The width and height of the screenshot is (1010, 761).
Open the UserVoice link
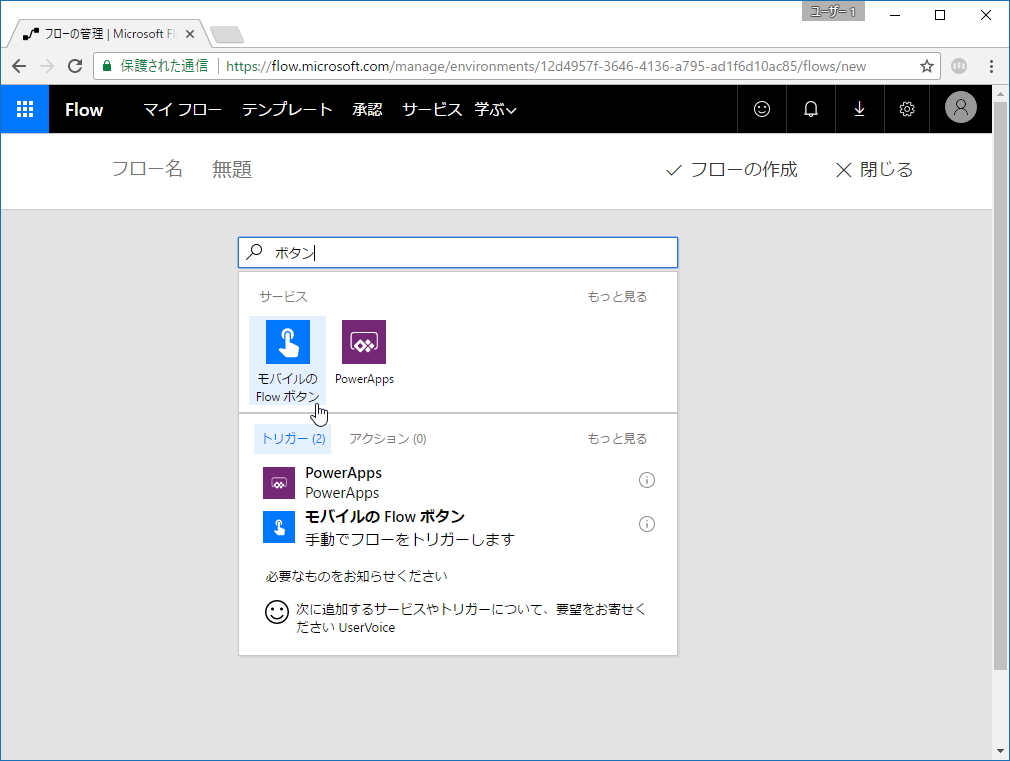[367, 628]
